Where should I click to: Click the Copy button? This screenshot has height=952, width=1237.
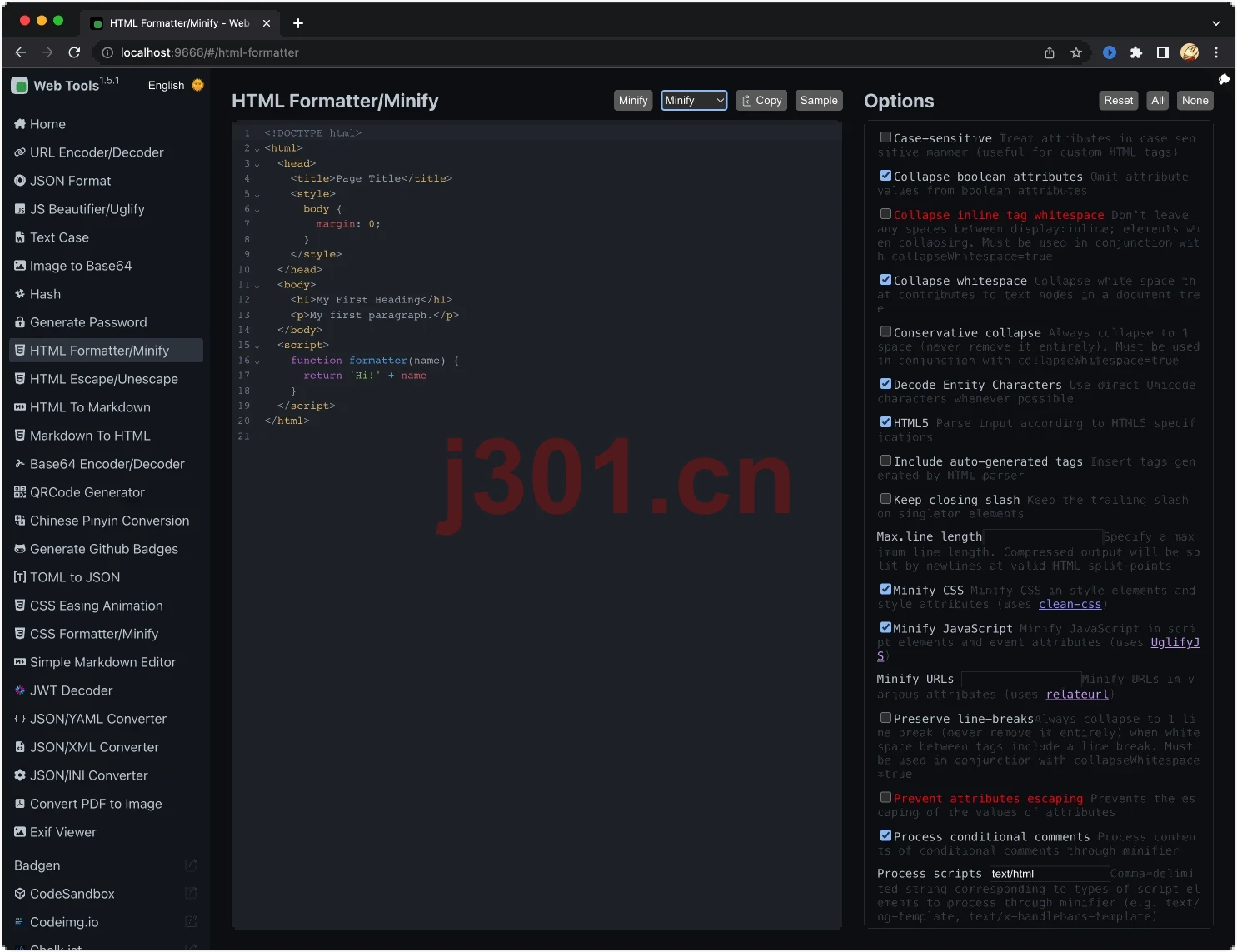point(761,101)
